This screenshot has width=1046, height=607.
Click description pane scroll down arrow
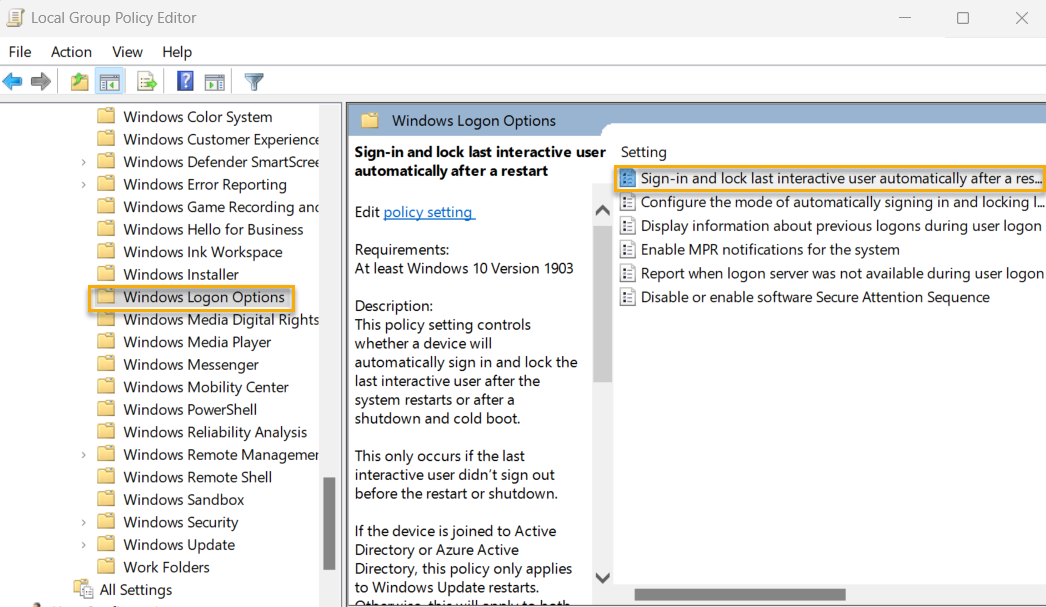point(602,577)
